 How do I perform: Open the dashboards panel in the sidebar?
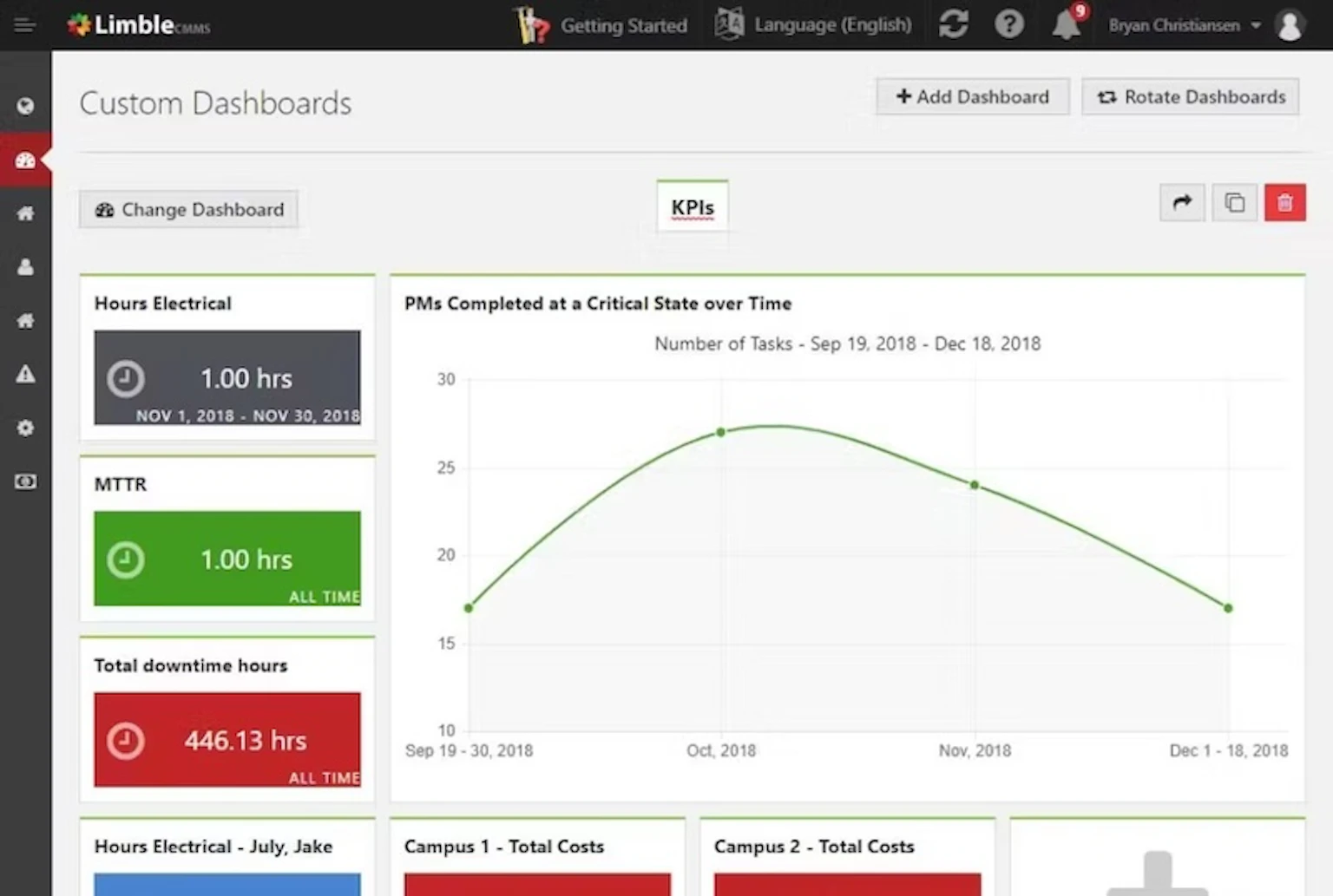25,160
